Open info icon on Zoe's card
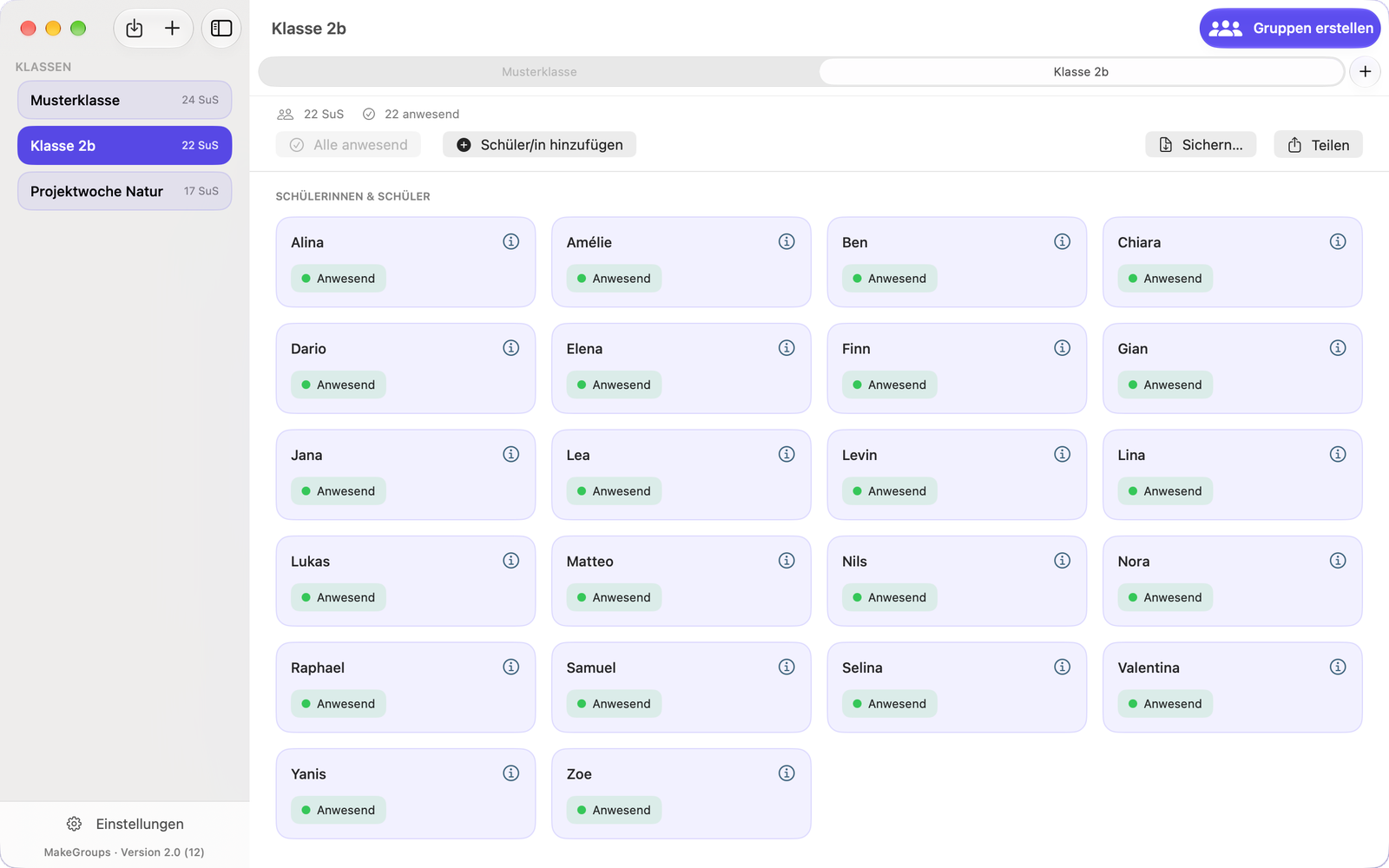 (787, 773)
